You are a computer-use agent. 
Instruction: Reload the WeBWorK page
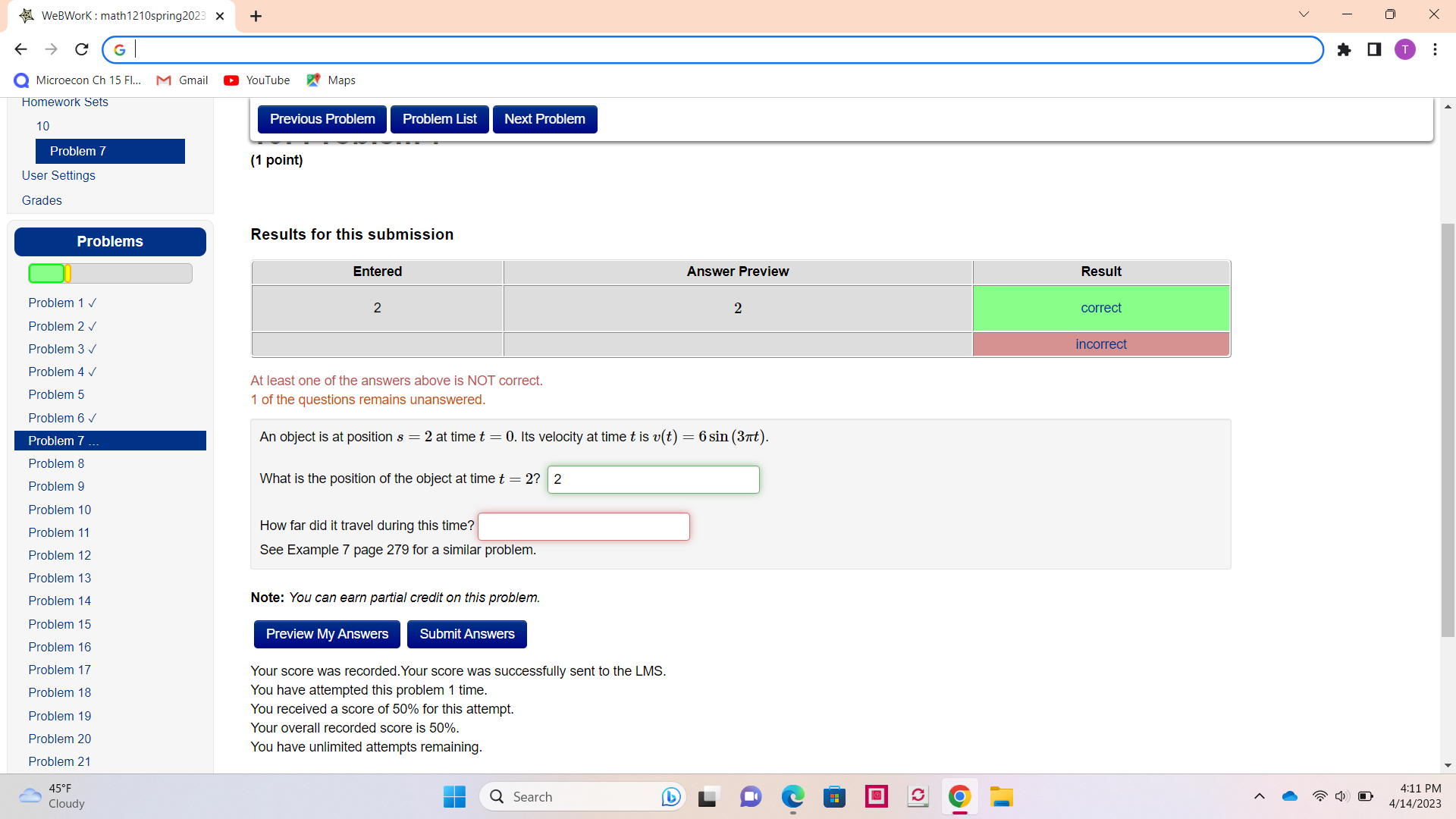click(81, 49)
